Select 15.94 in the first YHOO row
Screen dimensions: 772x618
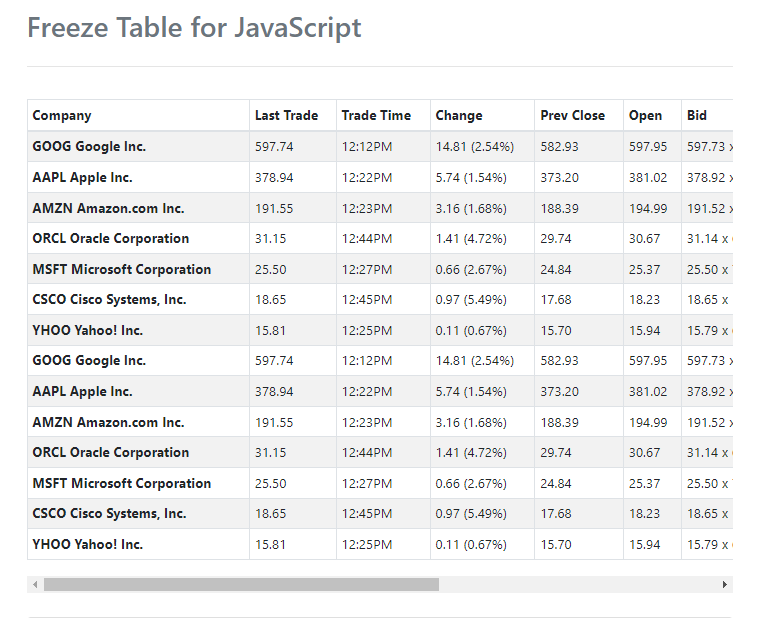(x=644, y=330)
